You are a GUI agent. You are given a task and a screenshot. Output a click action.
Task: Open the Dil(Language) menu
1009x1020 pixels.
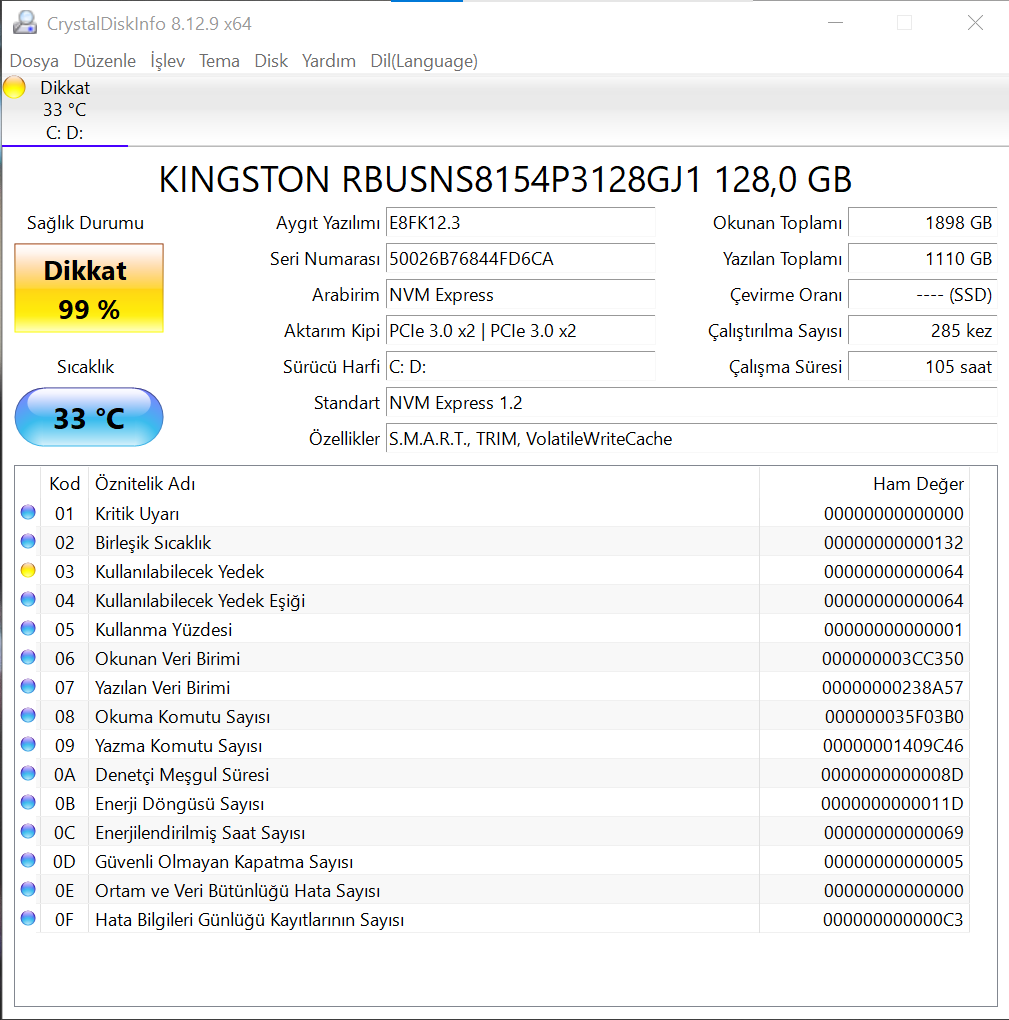click(424, 61)
